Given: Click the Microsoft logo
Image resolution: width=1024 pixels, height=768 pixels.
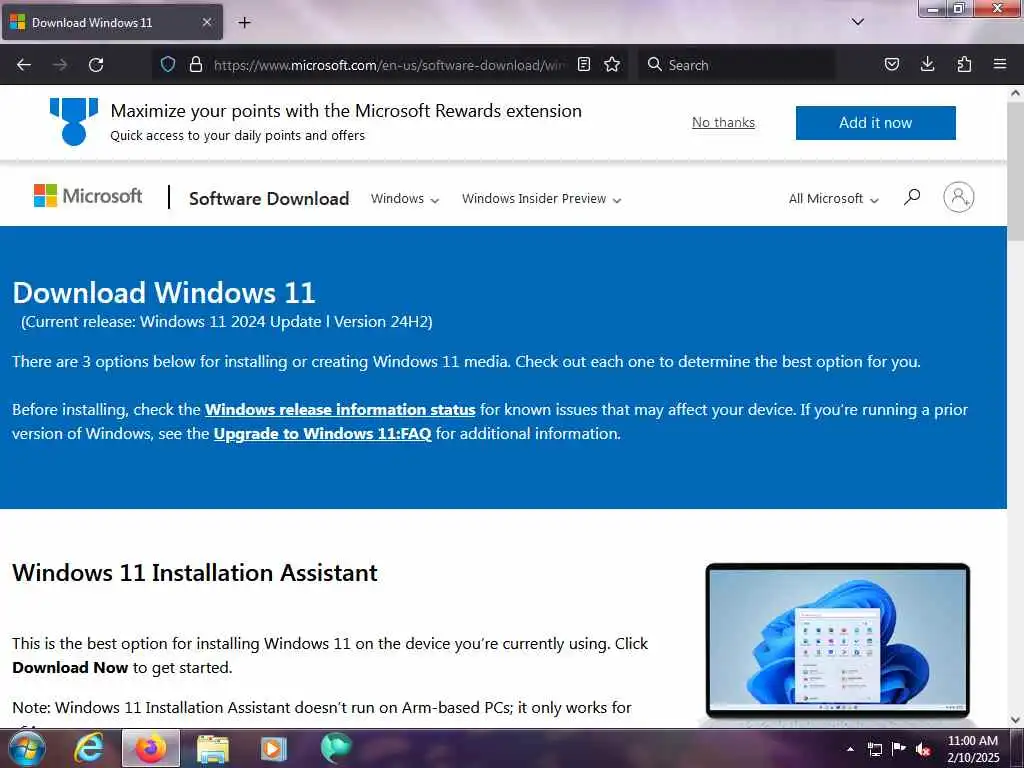Looking at the screenshot, I should tap(88, 196).
